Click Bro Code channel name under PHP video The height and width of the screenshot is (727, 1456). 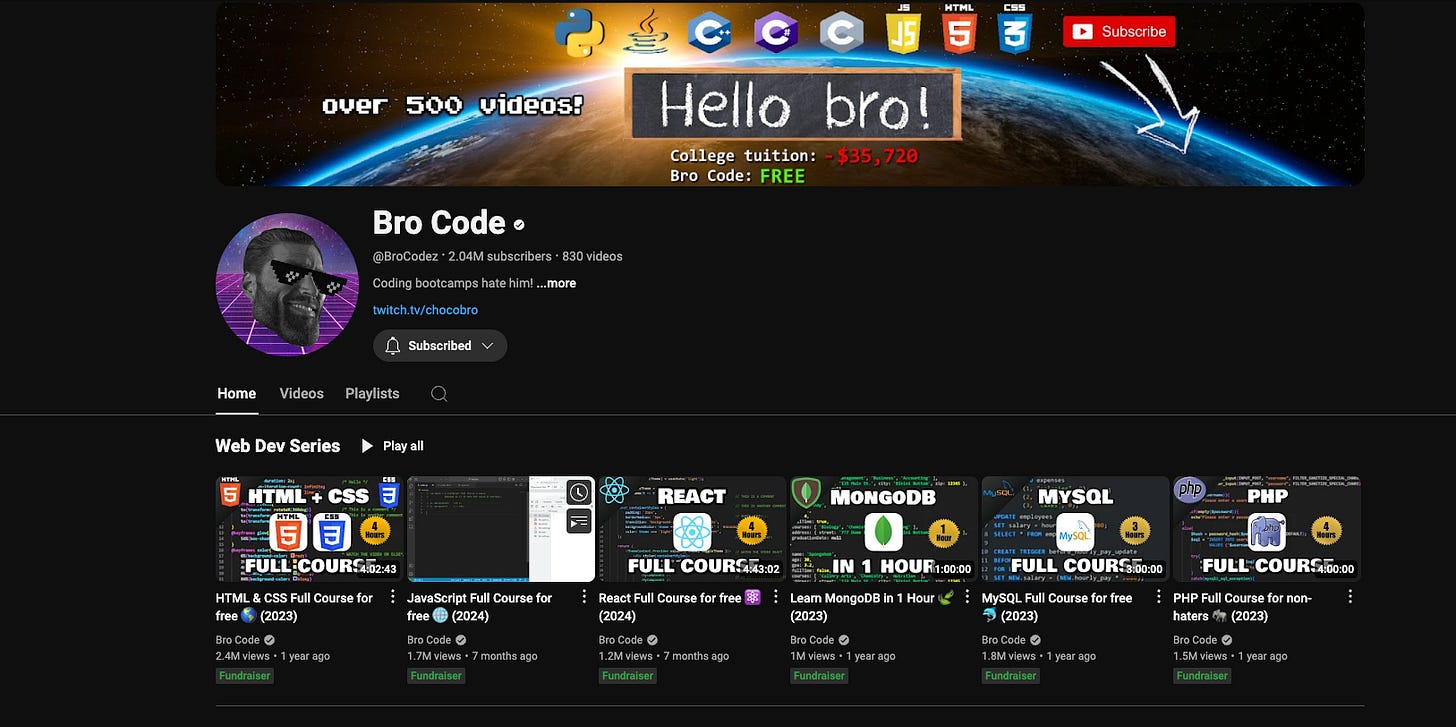[1195, 640]
